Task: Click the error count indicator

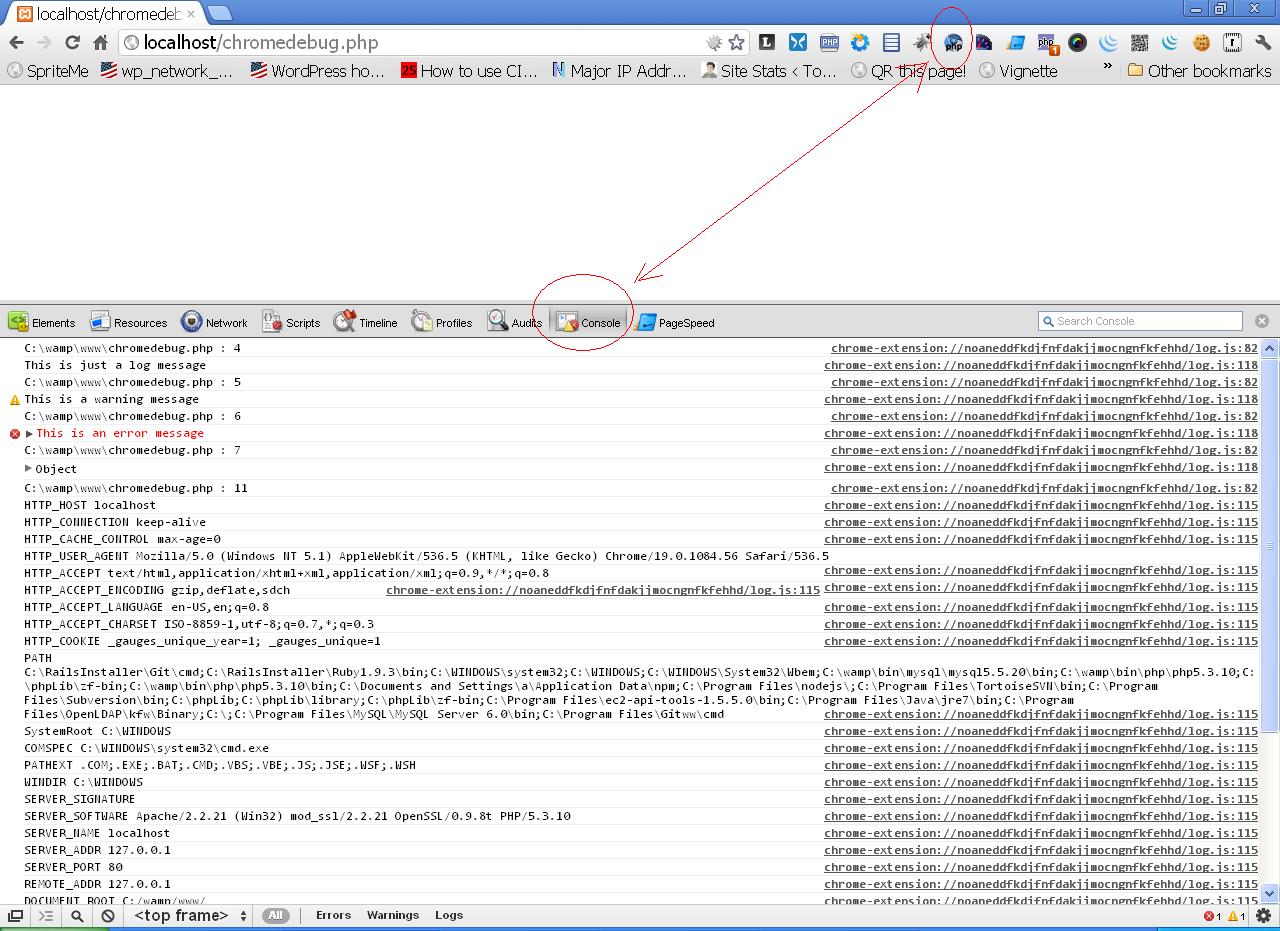Action: coord(1212,916)
